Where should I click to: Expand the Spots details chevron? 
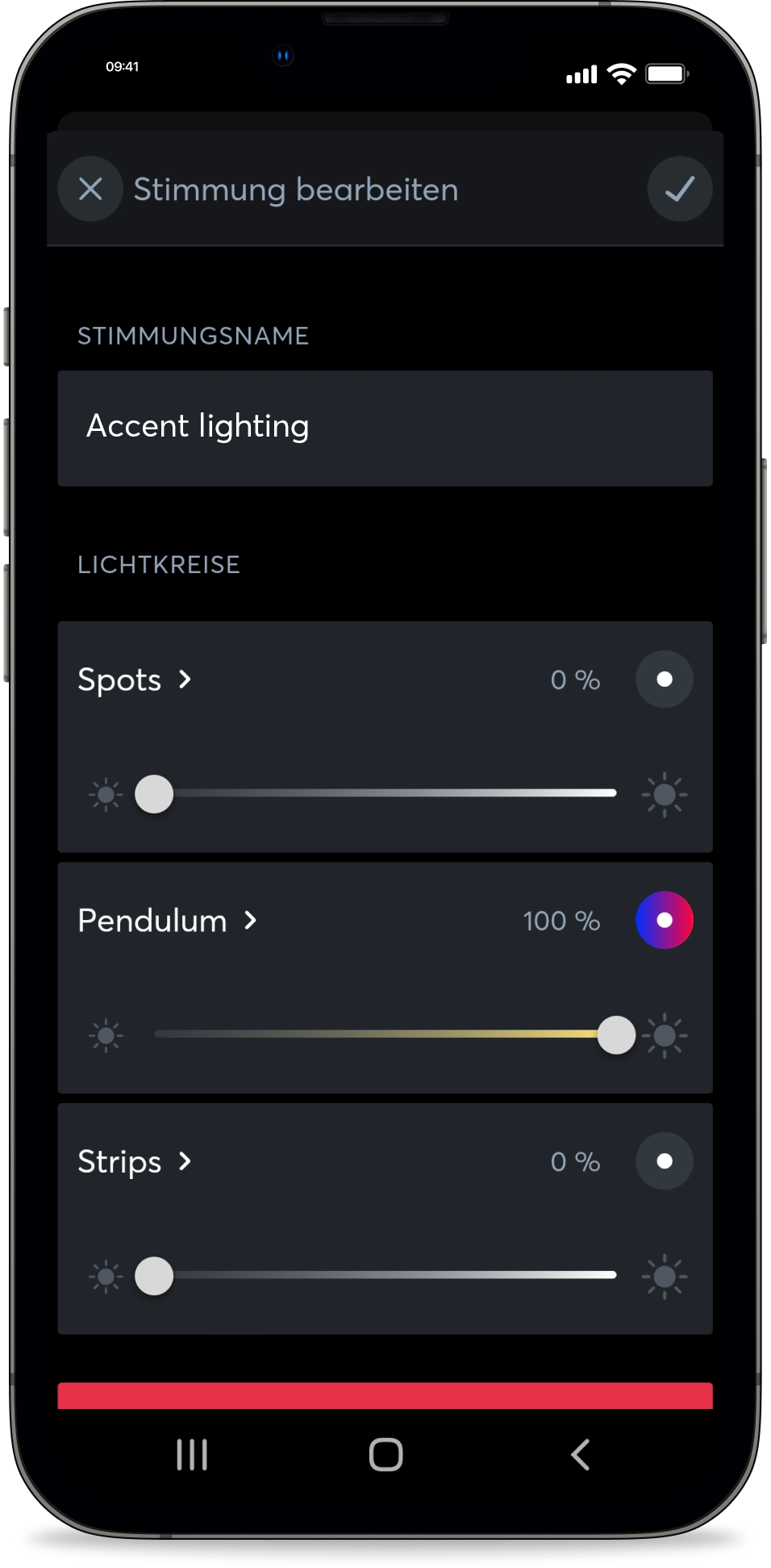pos(185,679)
